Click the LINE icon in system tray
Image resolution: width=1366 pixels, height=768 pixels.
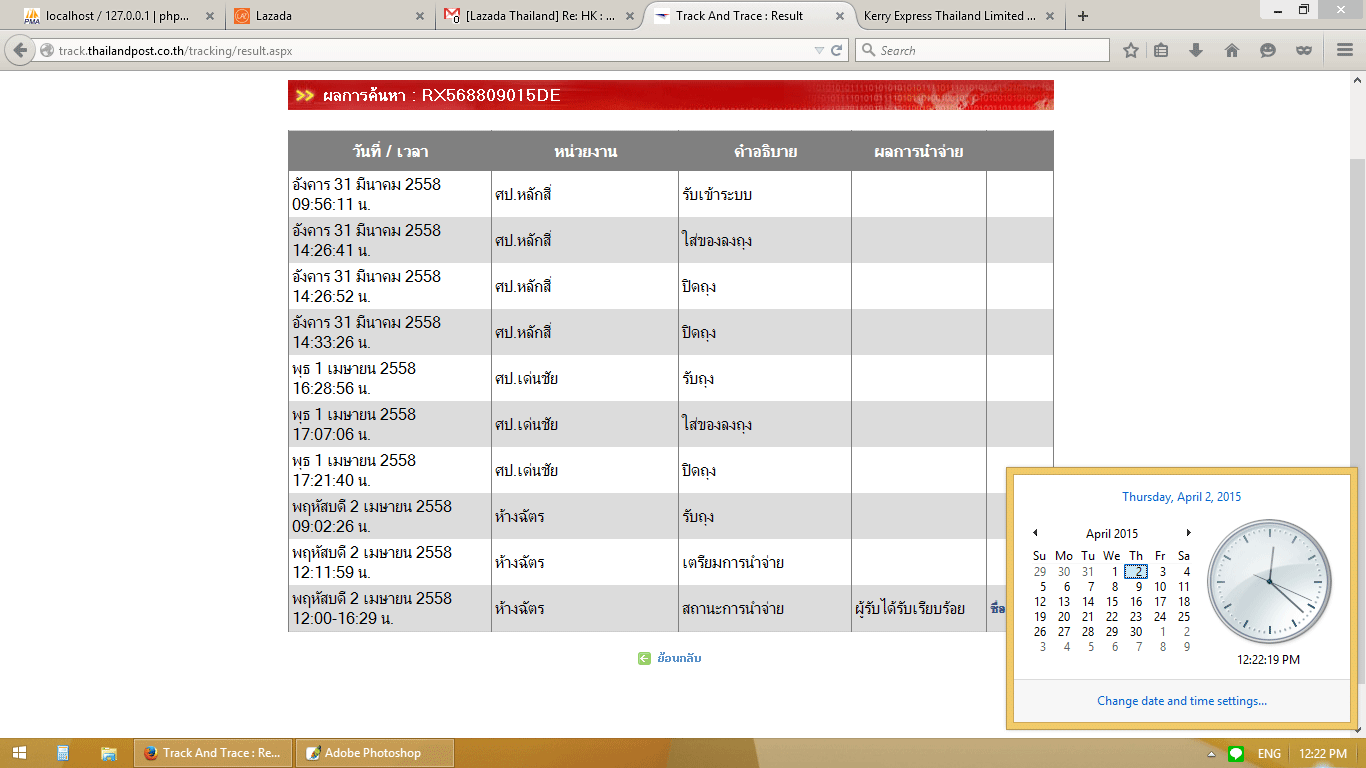[1236, 753]
